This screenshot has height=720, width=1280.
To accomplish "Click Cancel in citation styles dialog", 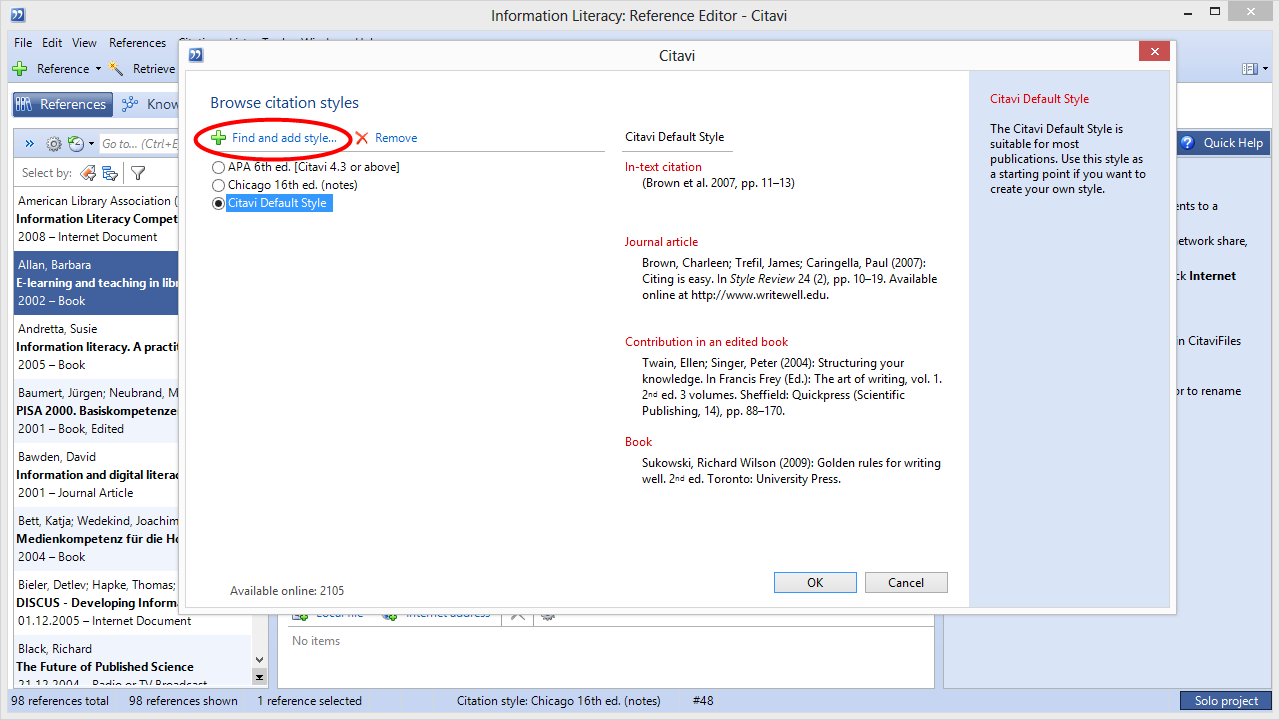I will point(906,583).
